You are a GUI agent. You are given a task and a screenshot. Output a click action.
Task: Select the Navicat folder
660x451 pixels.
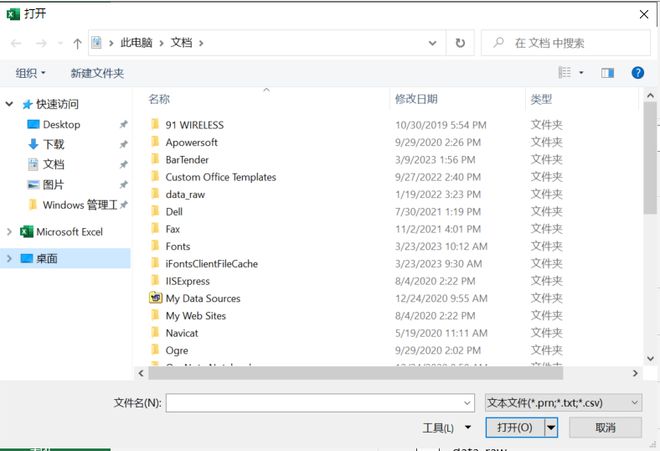click(x=181, y=333)
